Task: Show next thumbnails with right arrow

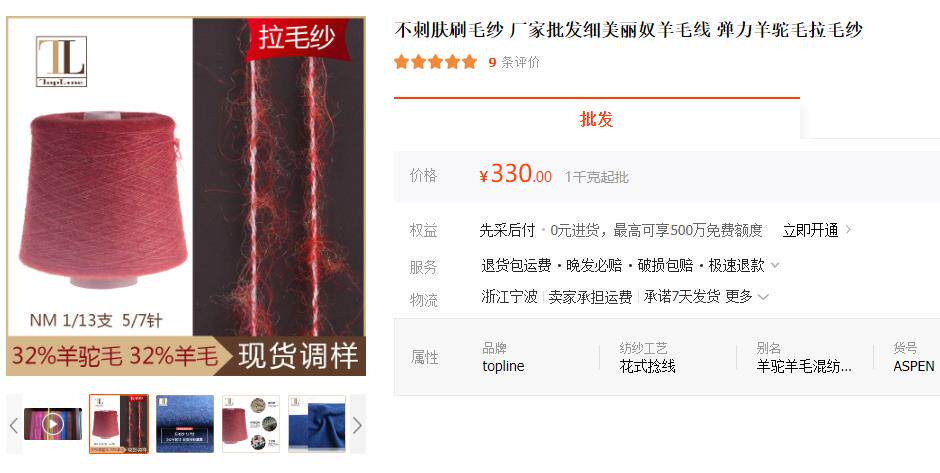Action: coord(357,425)
